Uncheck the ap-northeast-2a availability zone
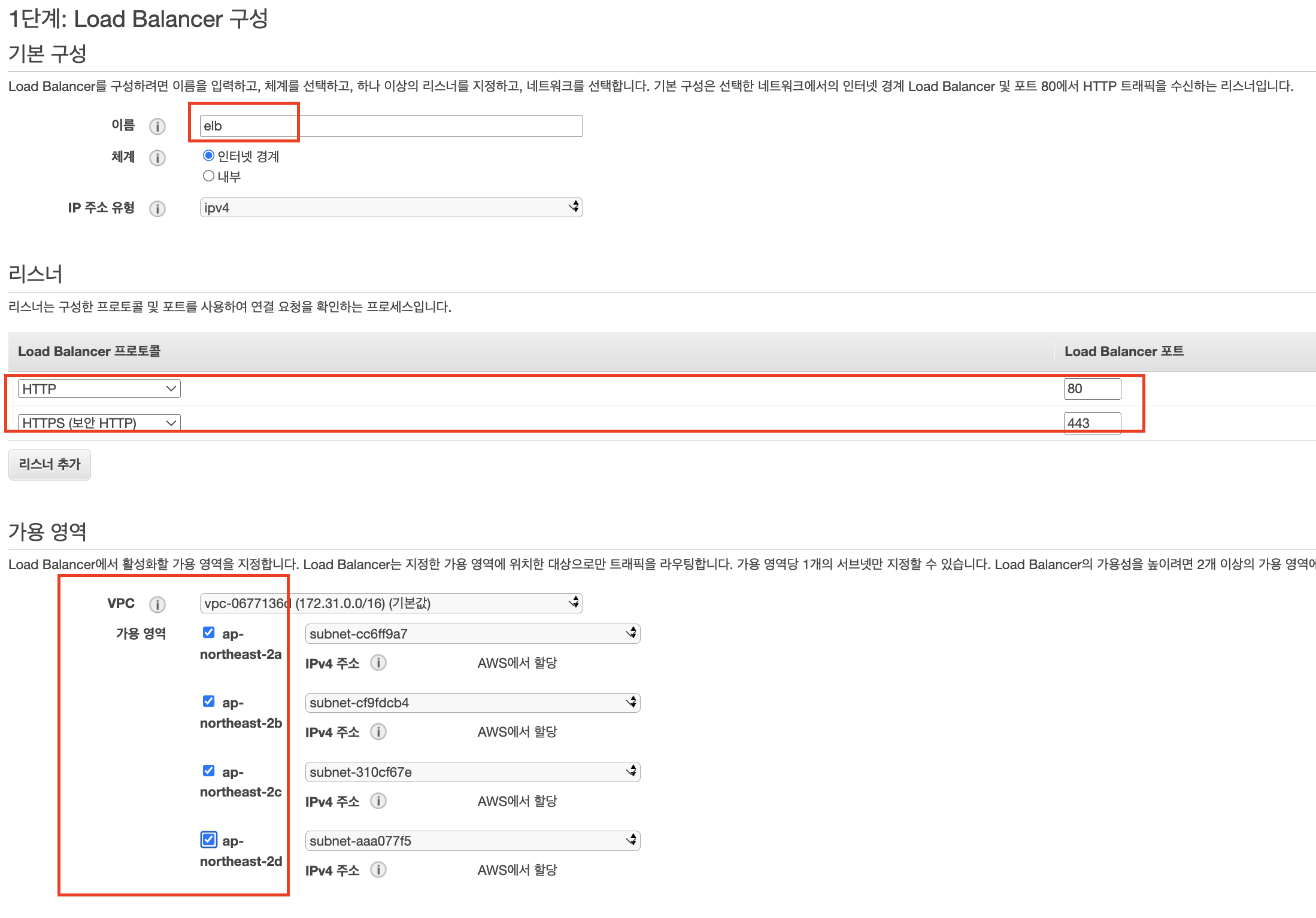 [208, 633]
